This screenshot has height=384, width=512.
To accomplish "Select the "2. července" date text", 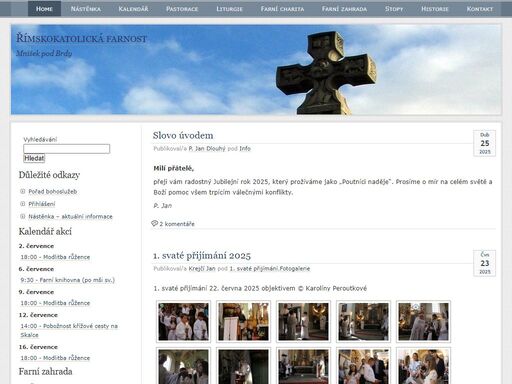I will 36,246.
